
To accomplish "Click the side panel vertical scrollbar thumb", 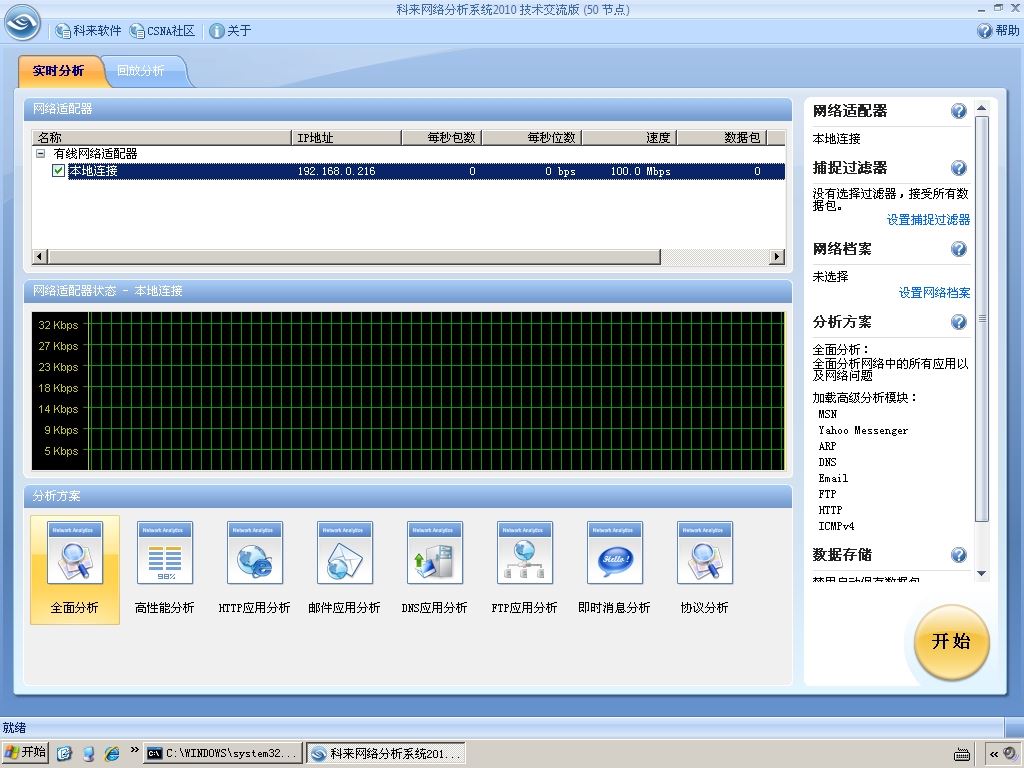I will (x=982, y=319).
